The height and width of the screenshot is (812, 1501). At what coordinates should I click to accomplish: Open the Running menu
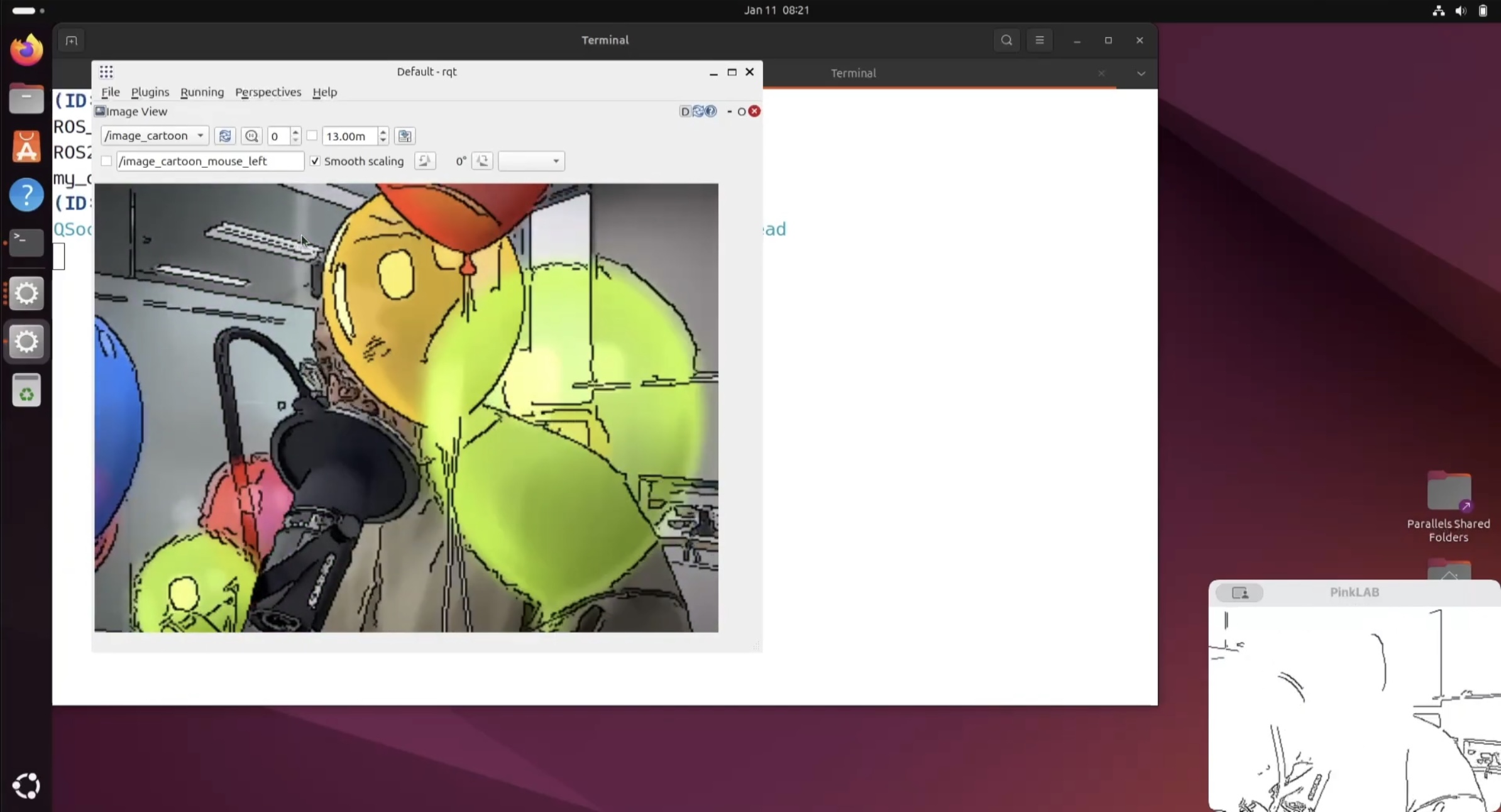tap(202, 92)
